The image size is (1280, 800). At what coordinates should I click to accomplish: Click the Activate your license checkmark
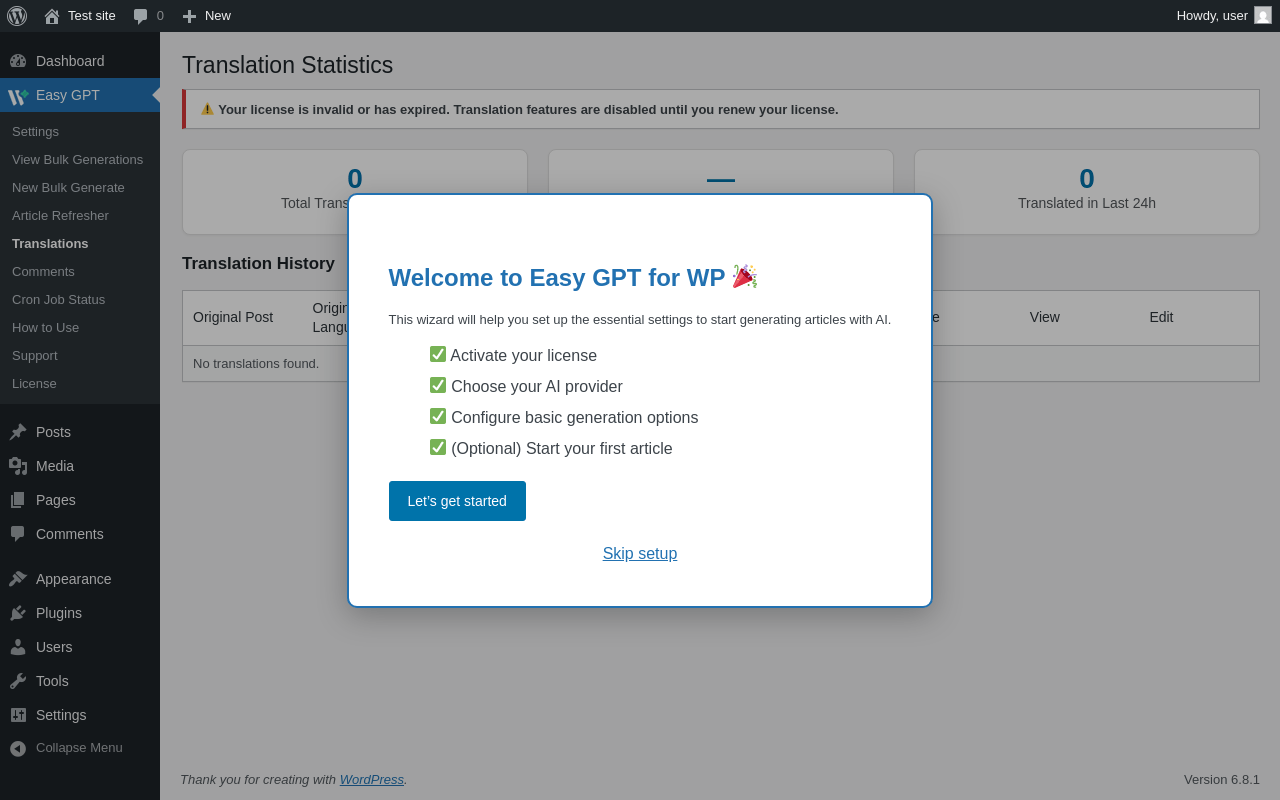pos(438,354)
